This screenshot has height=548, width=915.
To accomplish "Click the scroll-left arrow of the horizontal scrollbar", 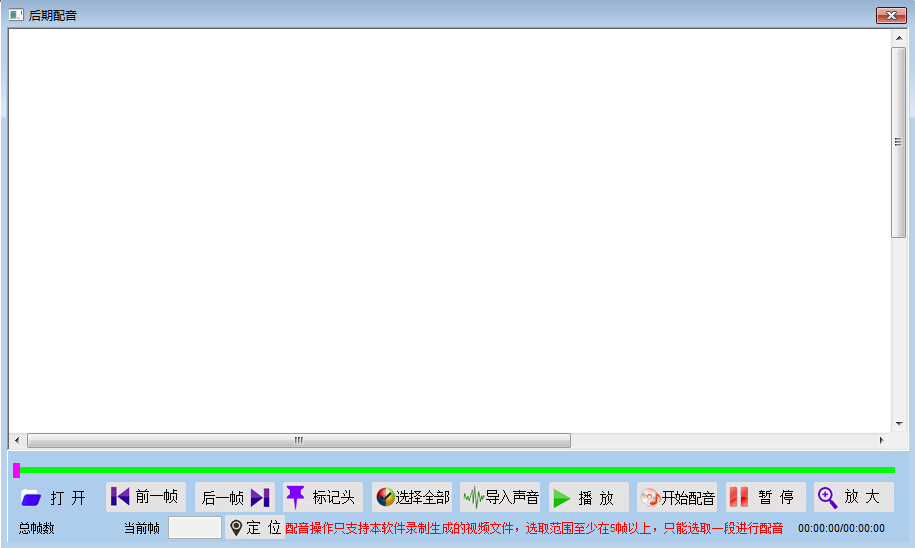I will [17, 441].
